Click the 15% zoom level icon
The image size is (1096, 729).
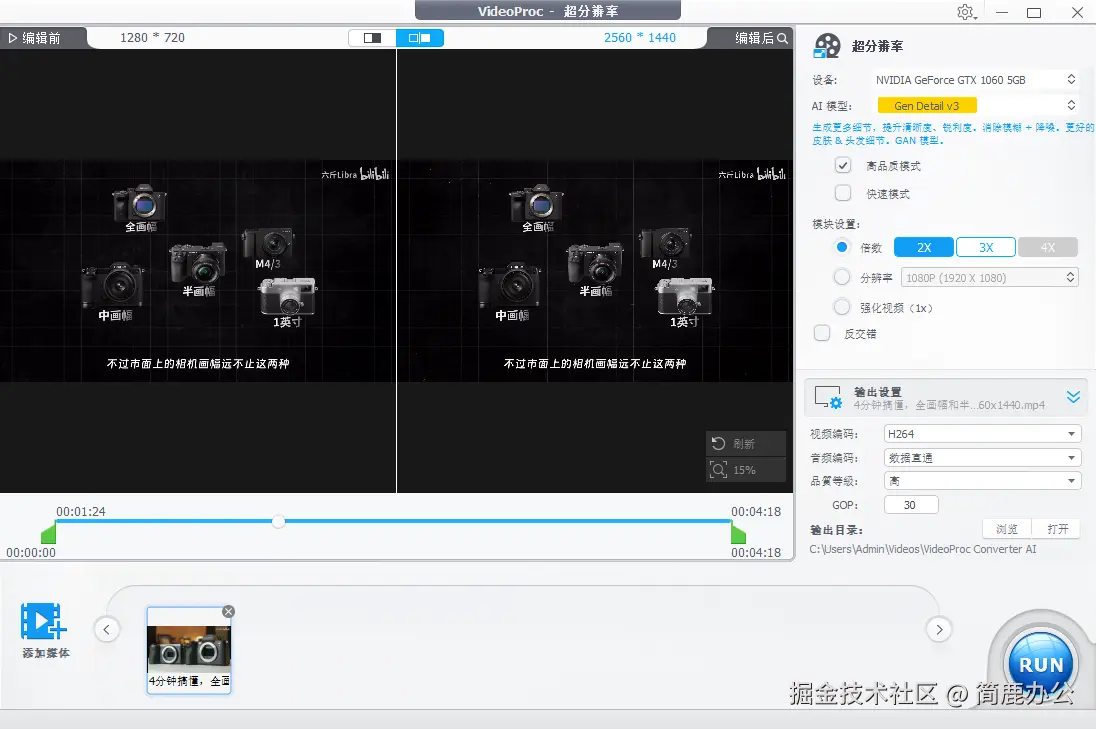click(x=719, y=469)
